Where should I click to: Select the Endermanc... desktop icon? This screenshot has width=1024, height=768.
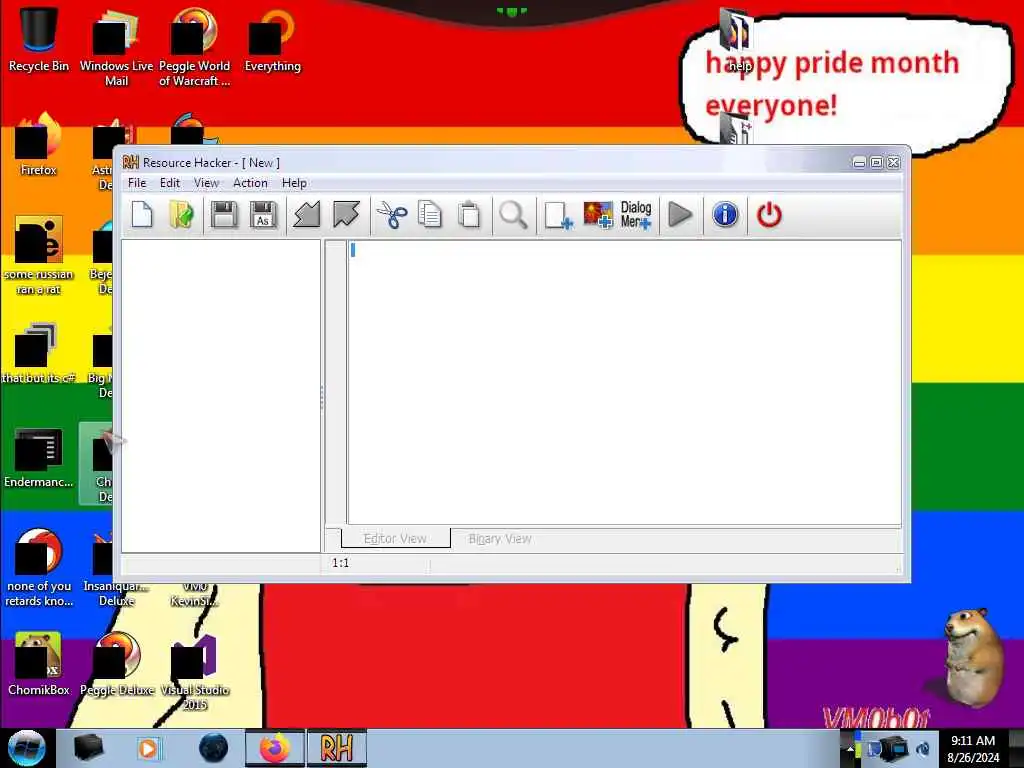(x=39, y=457)
